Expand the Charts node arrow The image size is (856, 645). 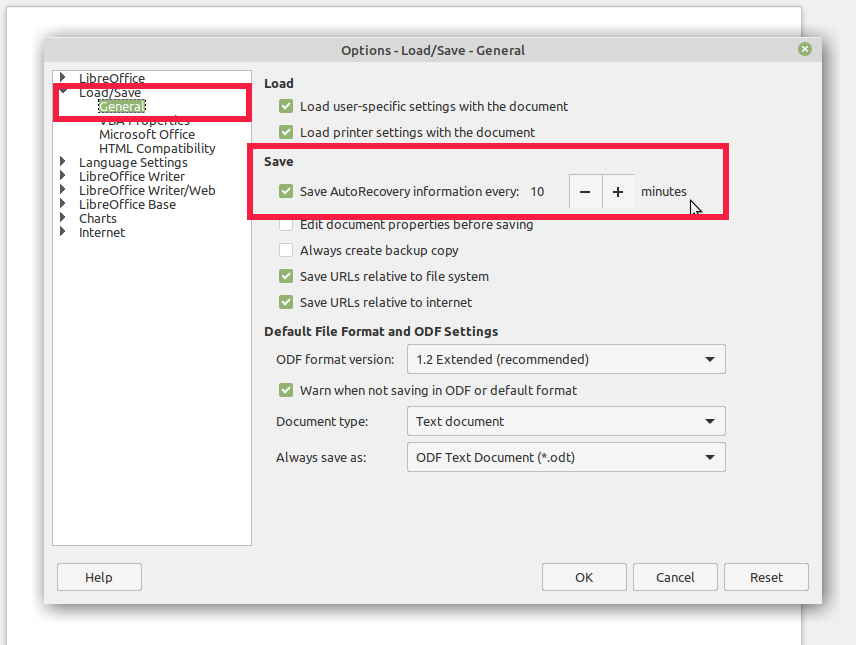pos(63,217)
